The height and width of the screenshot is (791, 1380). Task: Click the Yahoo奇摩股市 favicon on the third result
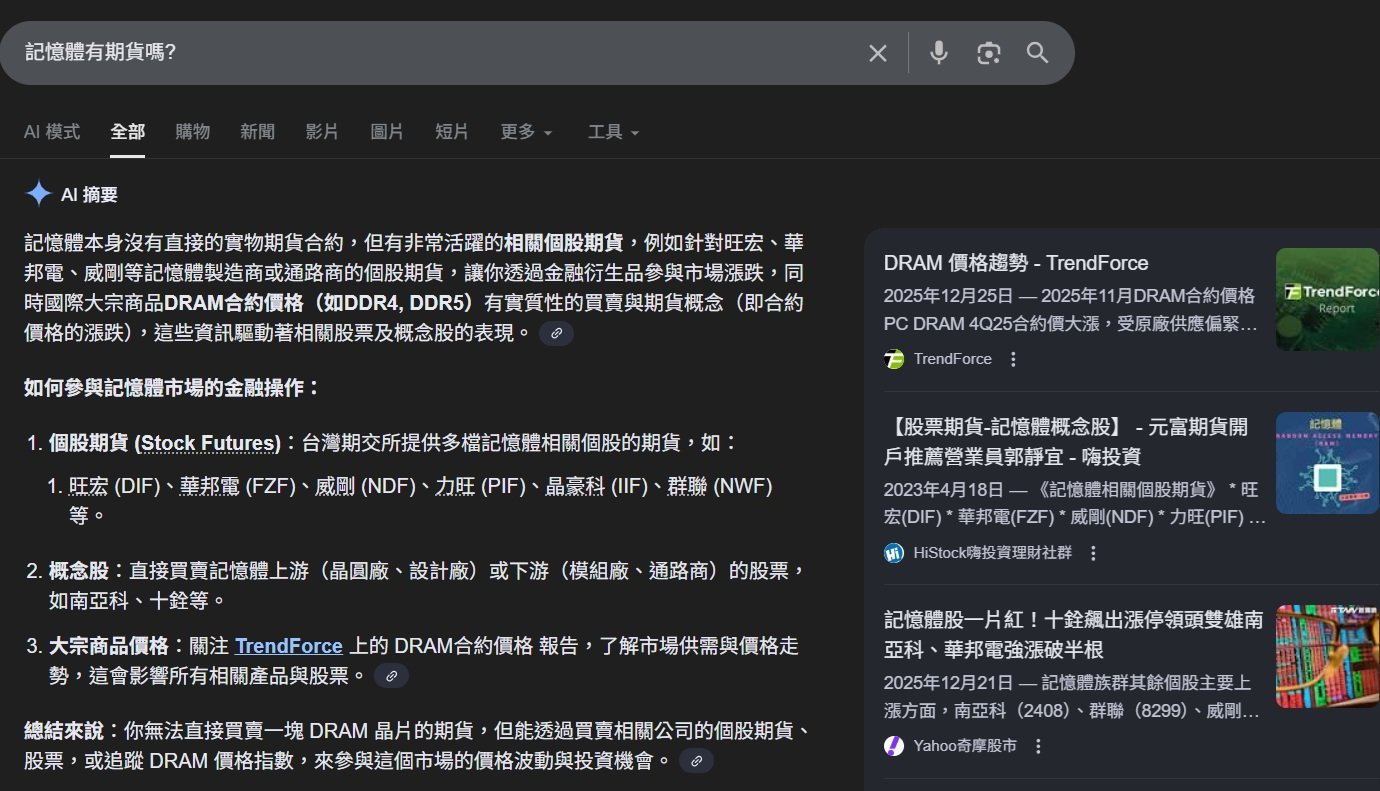click(894, 745)
